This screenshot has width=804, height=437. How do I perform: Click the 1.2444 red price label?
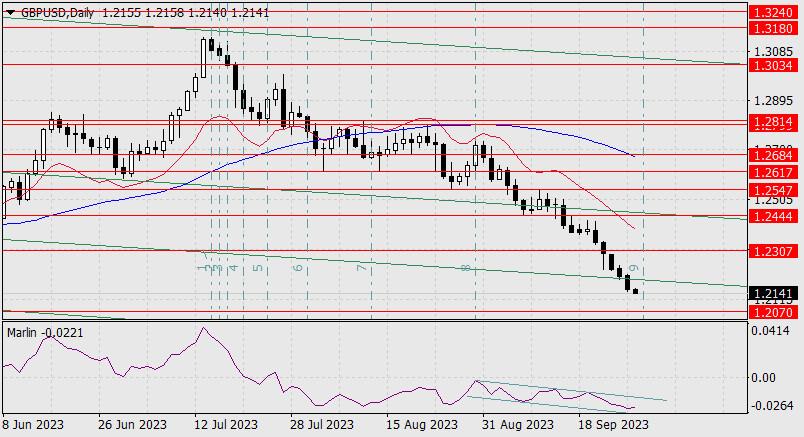tap(774, 216)
